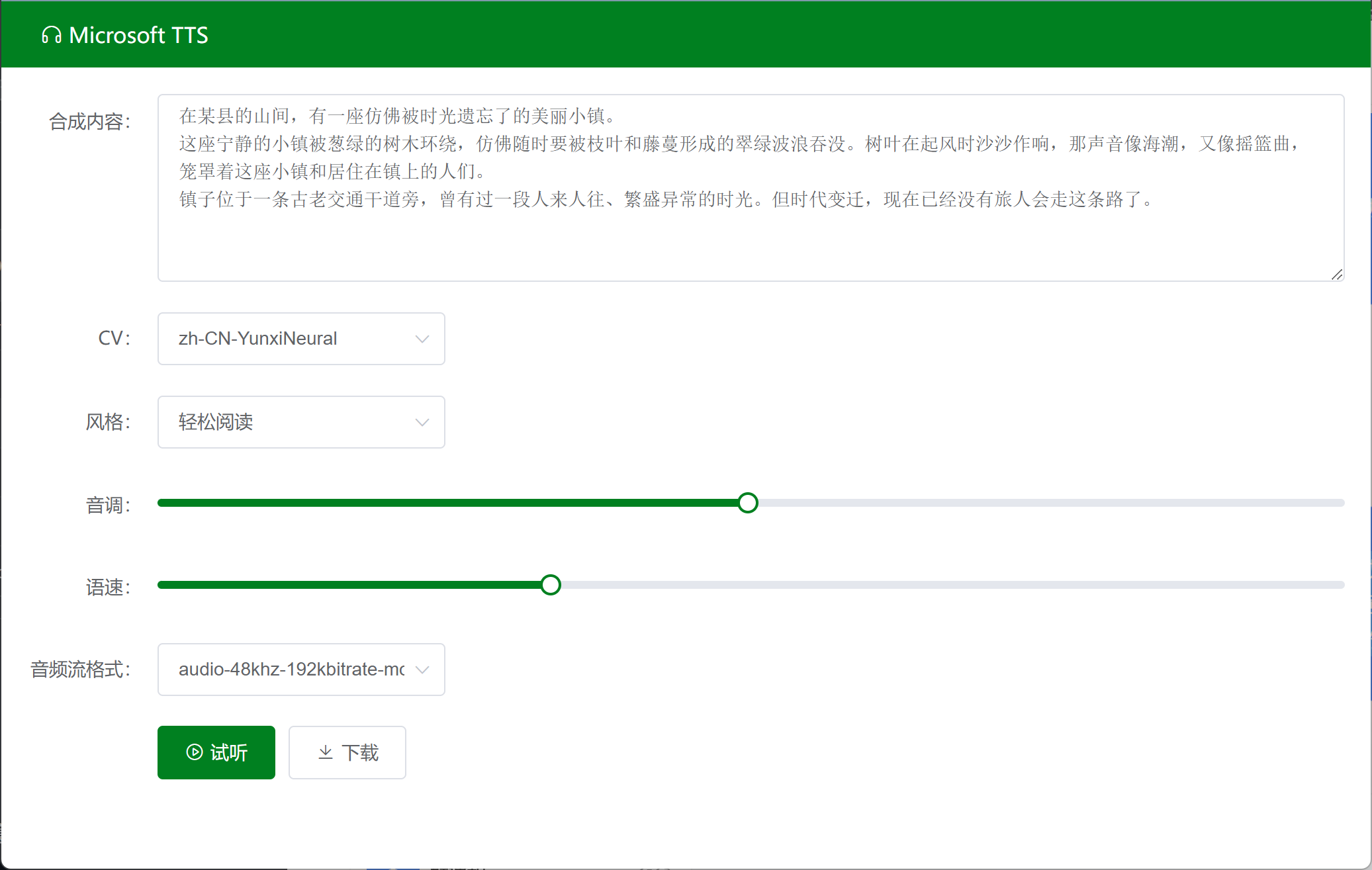
Task: Click the Microsoft TTS title text
Action: coord(138,35)
